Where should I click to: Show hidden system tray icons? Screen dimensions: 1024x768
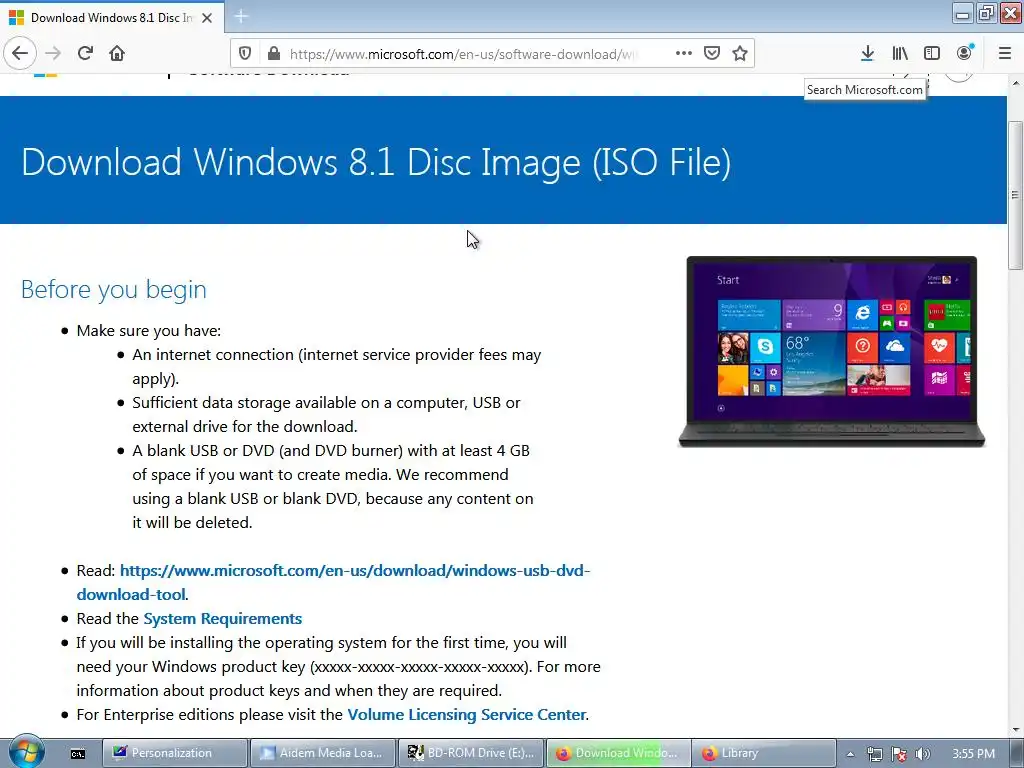pos(850,754)
